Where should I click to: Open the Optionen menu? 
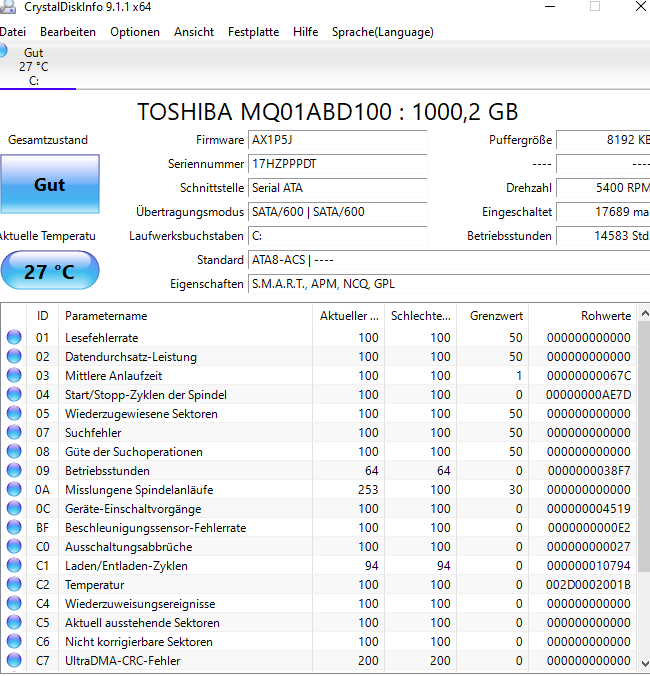pos(135,32)
